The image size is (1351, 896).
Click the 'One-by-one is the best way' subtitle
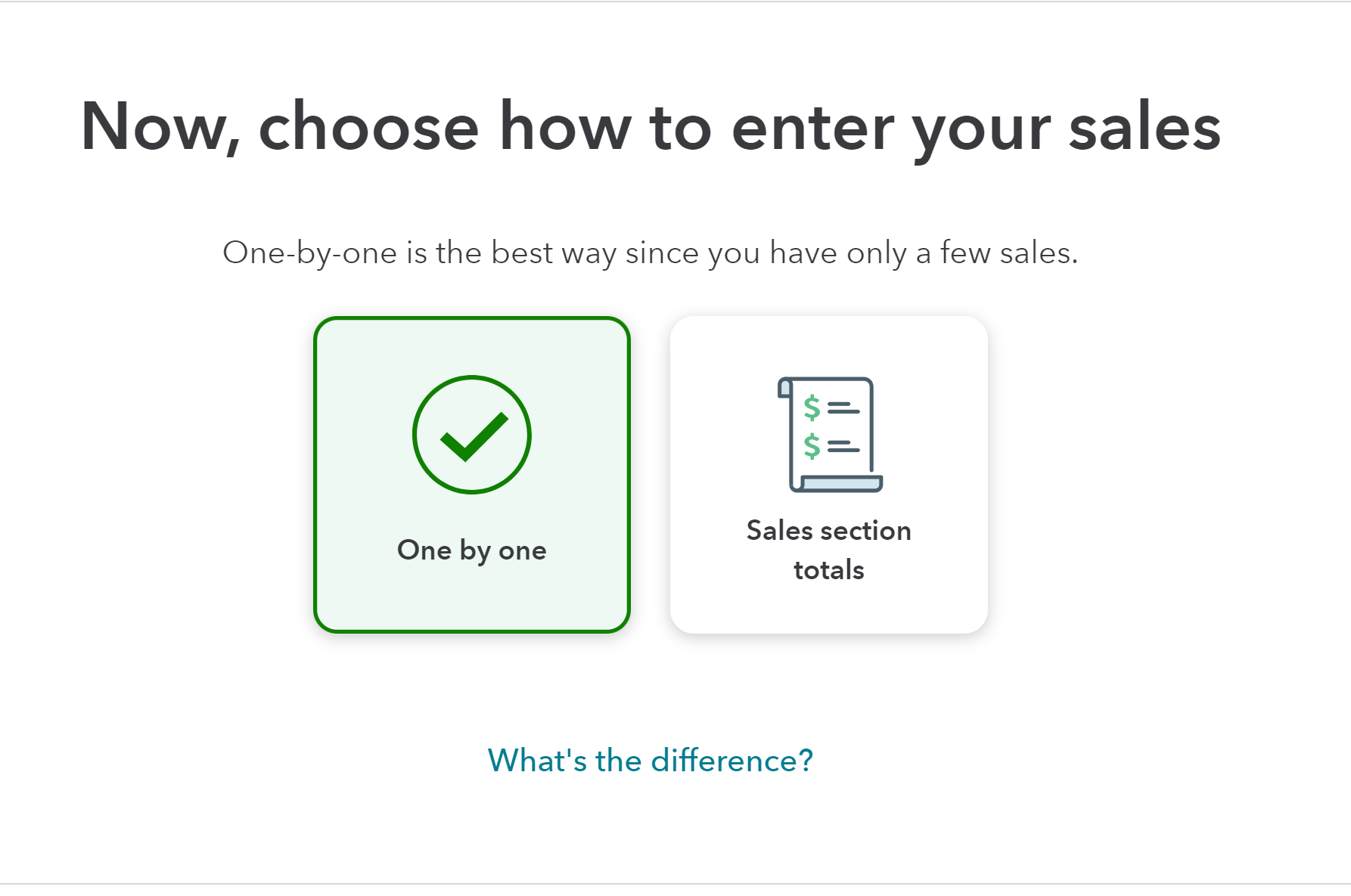click(x=651, y=253)
